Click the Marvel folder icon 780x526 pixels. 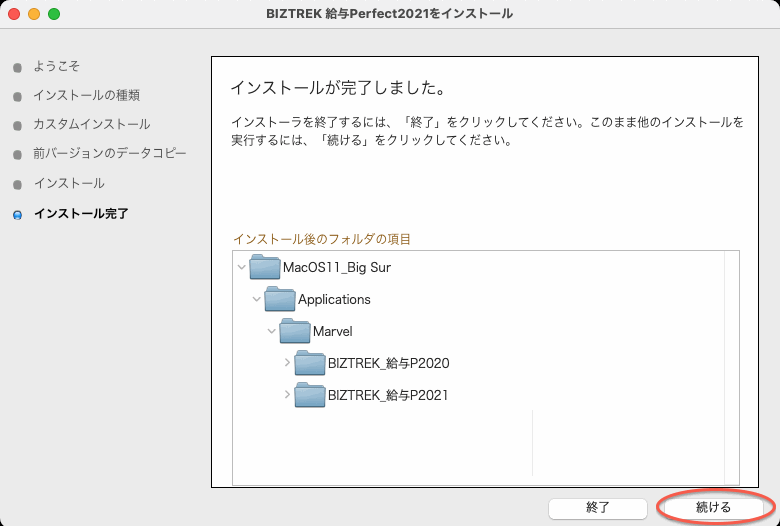pos(295,331)
